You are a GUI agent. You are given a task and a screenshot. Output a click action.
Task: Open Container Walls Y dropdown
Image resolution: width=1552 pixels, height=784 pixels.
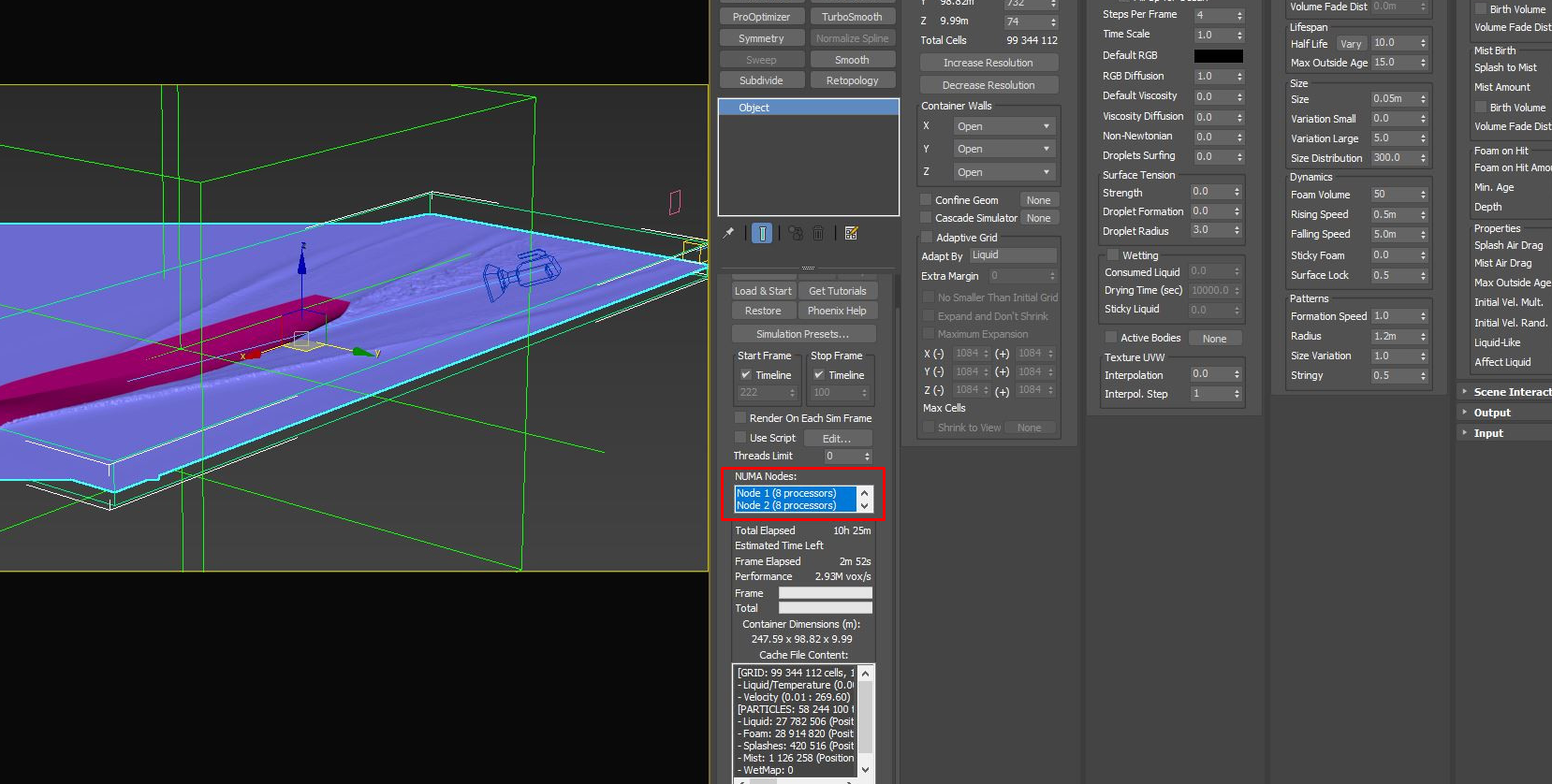(x=1004, y=149)
